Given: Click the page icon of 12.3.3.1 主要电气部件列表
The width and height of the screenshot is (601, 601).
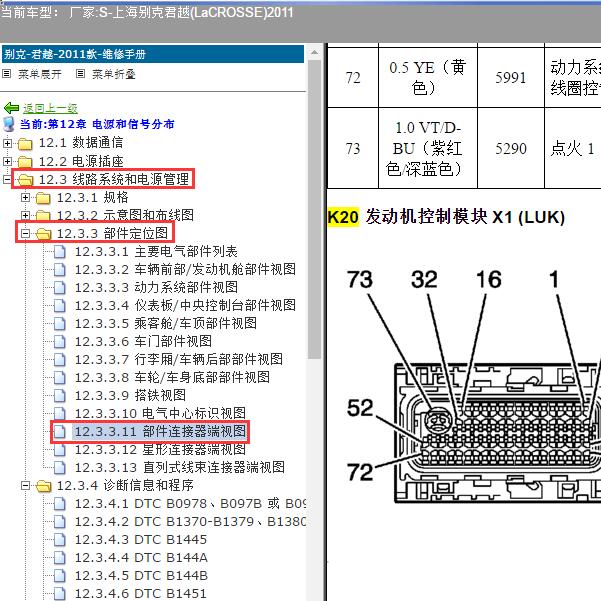Looking at the screenshot, I should (59, 252).
